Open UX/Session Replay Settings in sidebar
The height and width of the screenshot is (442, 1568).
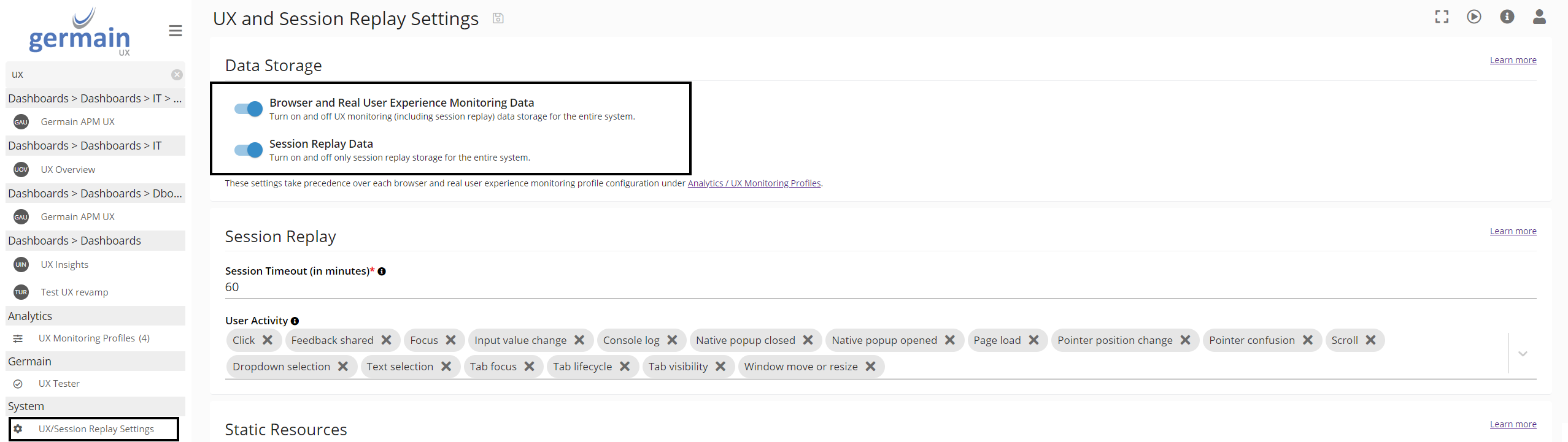[96, 429]
